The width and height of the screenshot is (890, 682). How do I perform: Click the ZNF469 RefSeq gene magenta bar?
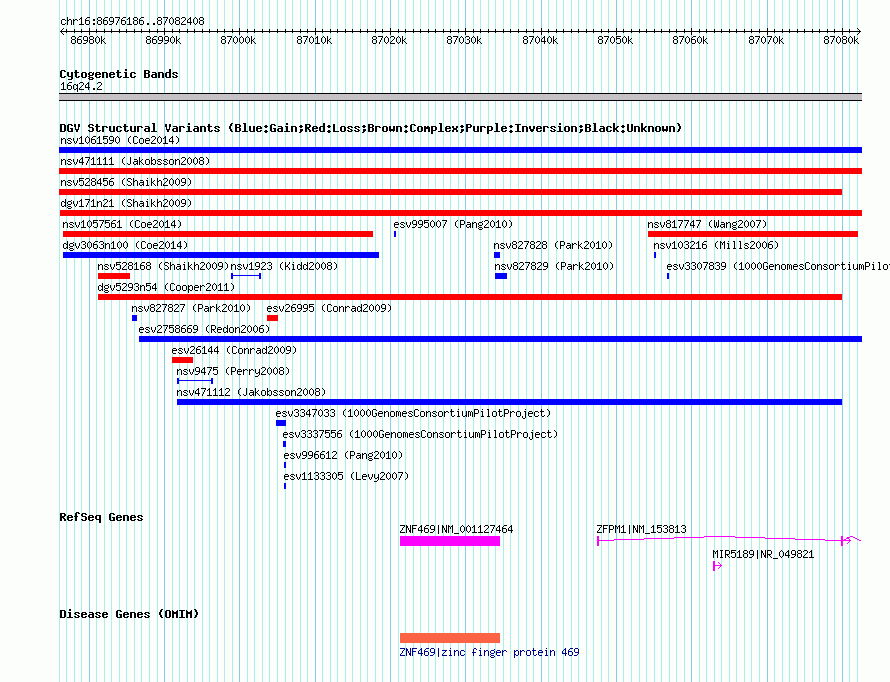(x=450, y=541)
